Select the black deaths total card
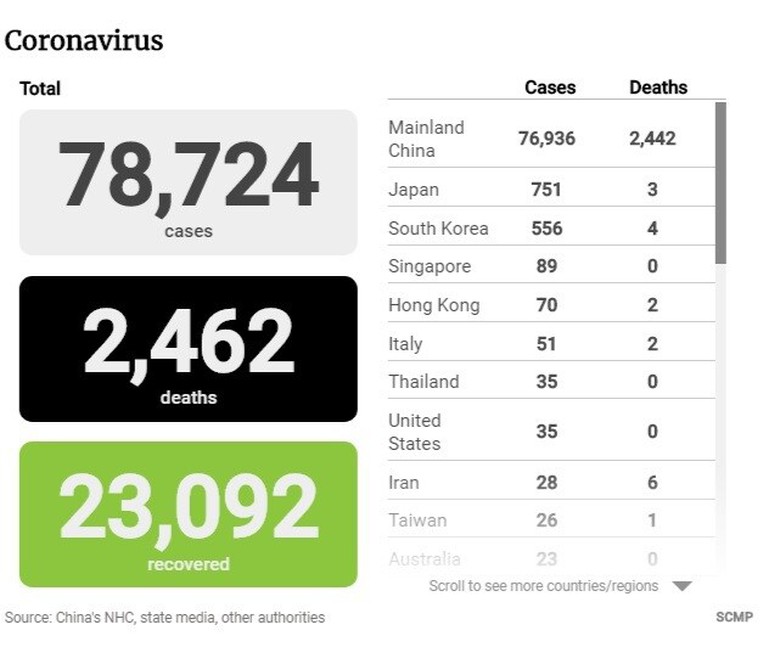 click(188, 349)
